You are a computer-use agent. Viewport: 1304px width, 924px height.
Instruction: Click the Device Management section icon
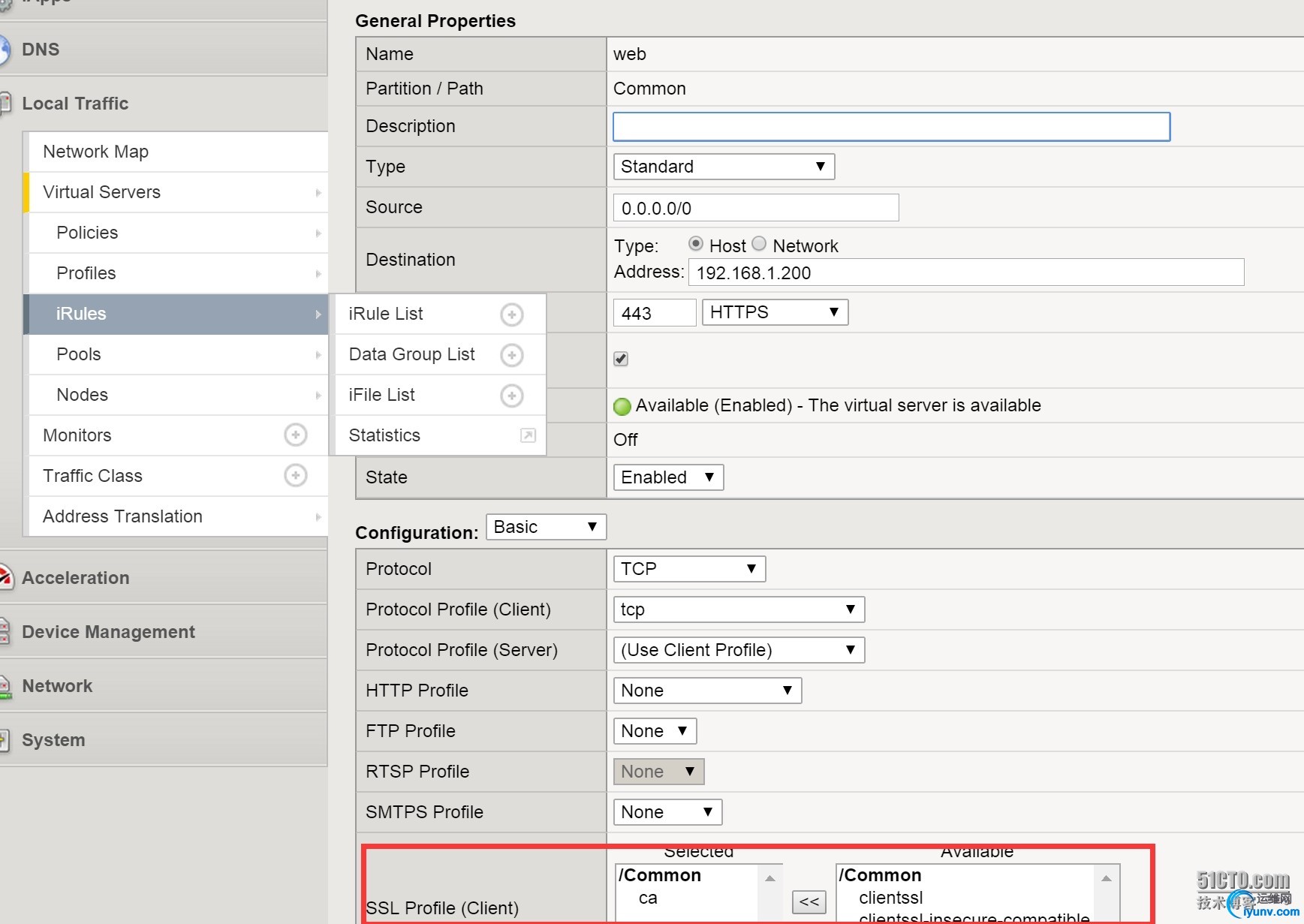[x=5, y=631]
